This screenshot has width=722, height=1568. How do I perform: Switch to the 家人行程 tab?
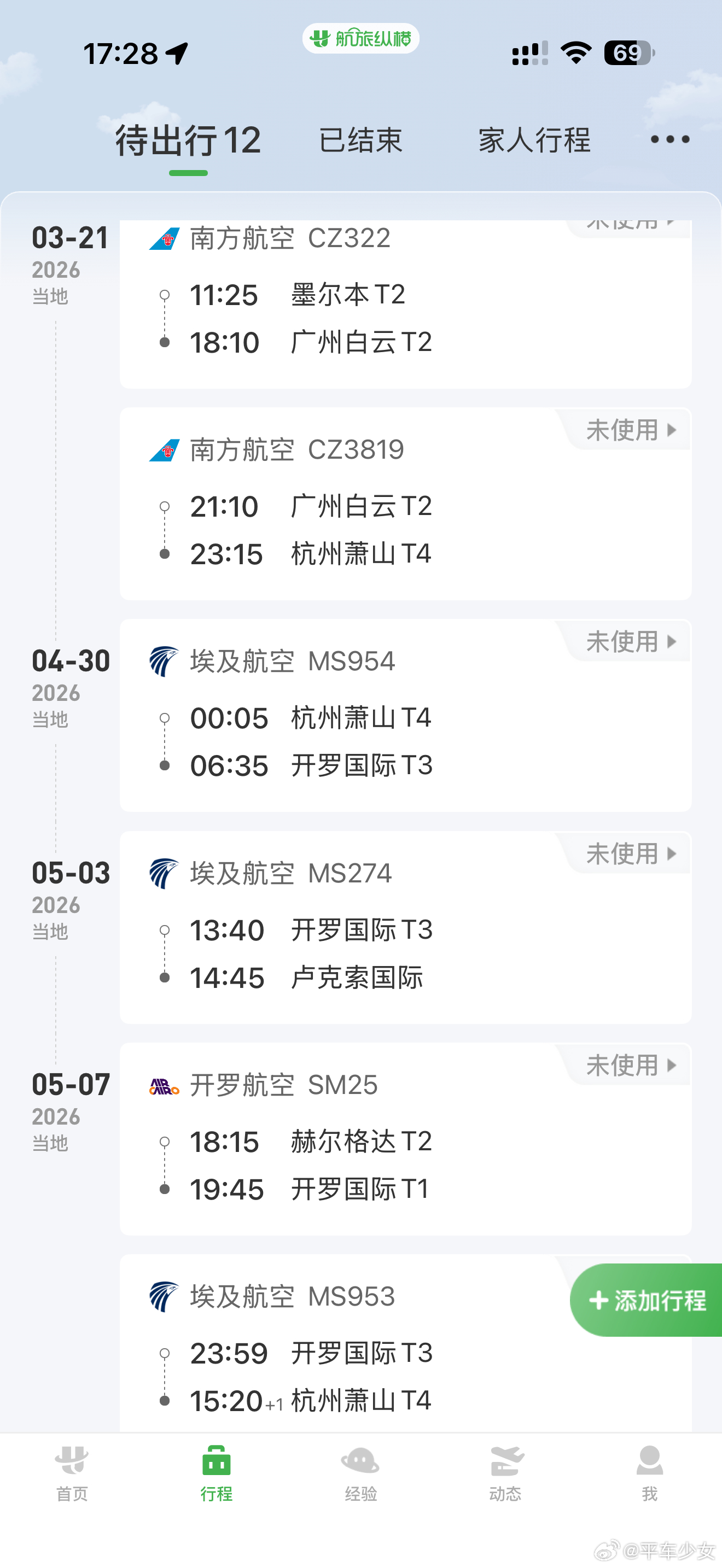coord(534,141)
